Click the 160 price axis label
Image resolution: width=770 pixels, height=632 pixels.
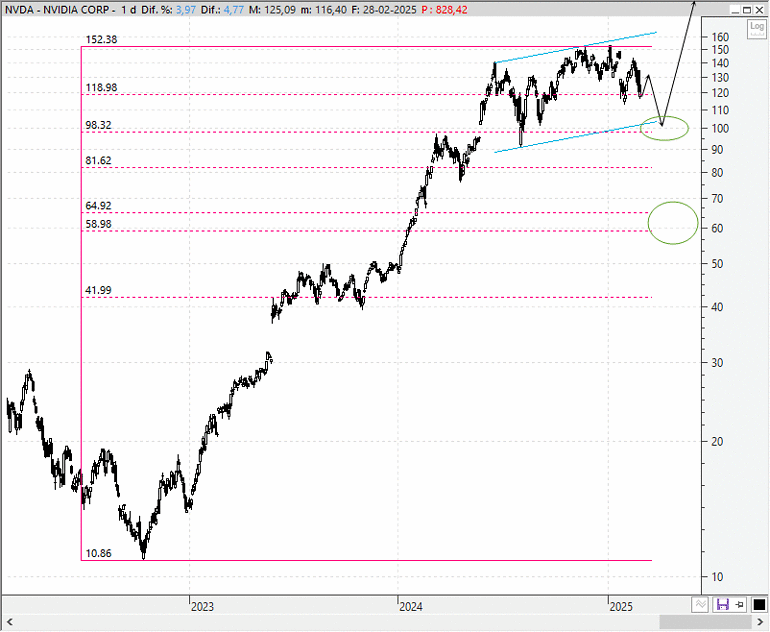click(720, 37)
